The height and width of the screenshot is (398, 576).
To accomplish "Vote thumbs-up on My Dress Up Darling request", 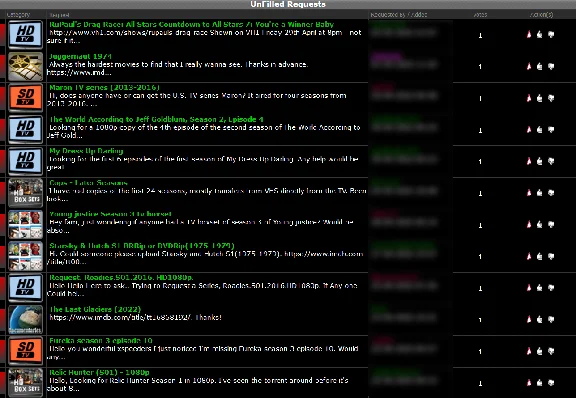I will 539,161.
